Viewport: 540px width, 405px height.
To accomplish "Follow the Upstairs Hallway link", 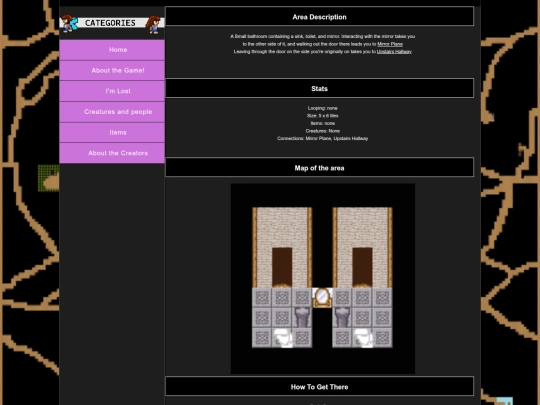I will (394, 52).
